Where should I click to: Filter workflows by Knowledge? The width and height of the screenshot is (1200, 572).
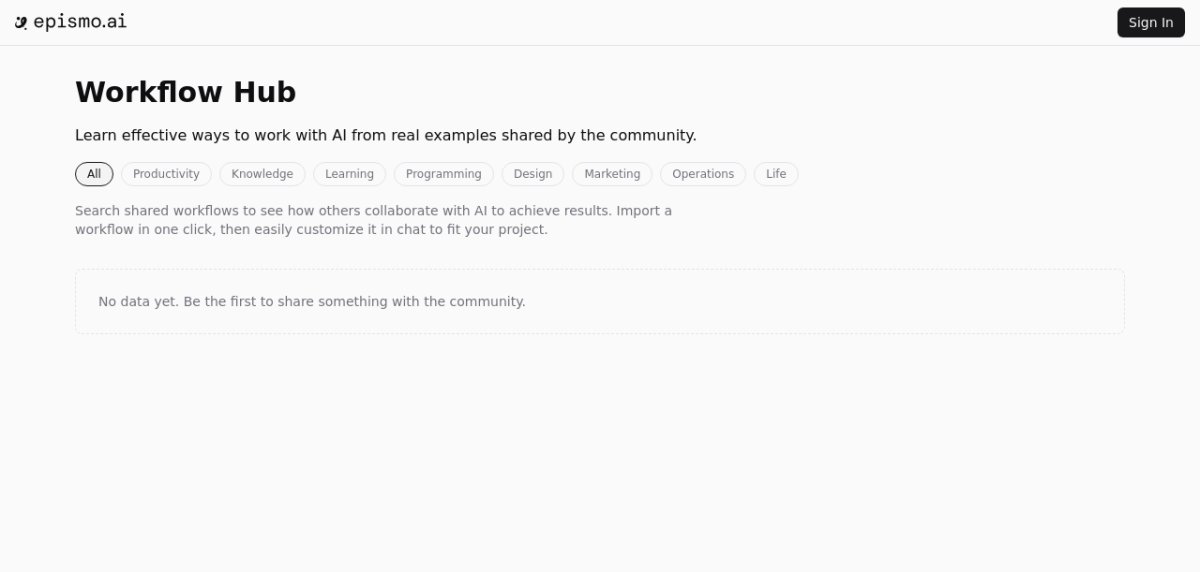click(262, 174)
